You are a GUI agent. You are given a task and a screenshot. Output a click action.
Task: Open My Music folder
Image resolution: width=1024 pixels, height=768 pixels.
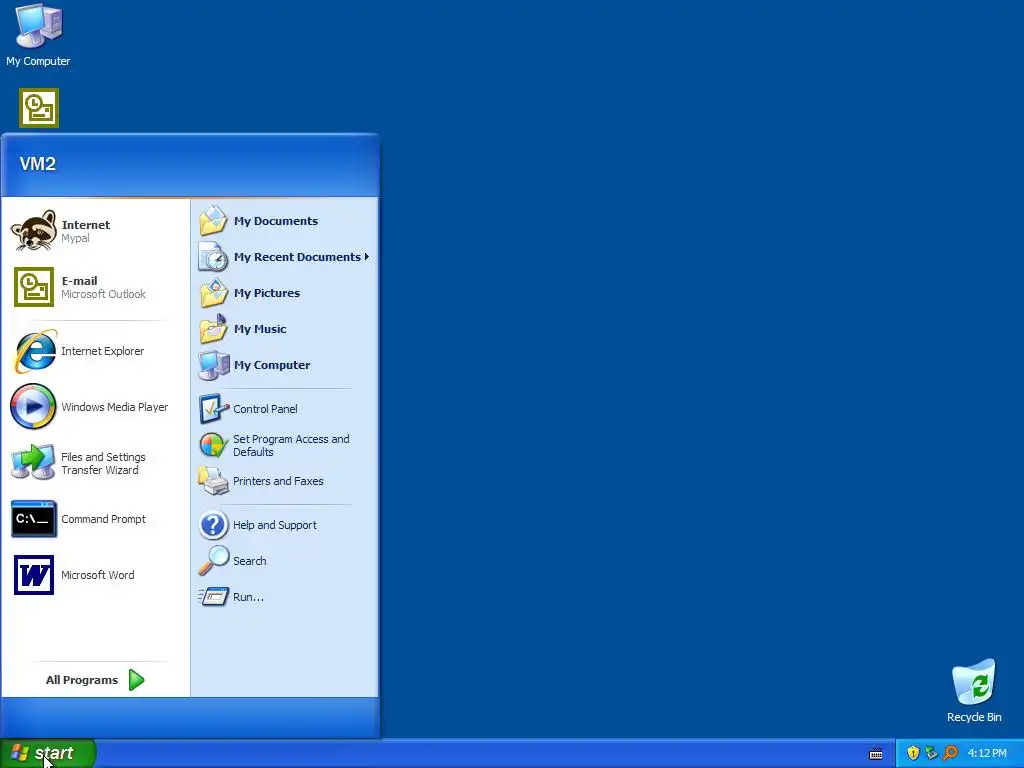pos(284,328)
